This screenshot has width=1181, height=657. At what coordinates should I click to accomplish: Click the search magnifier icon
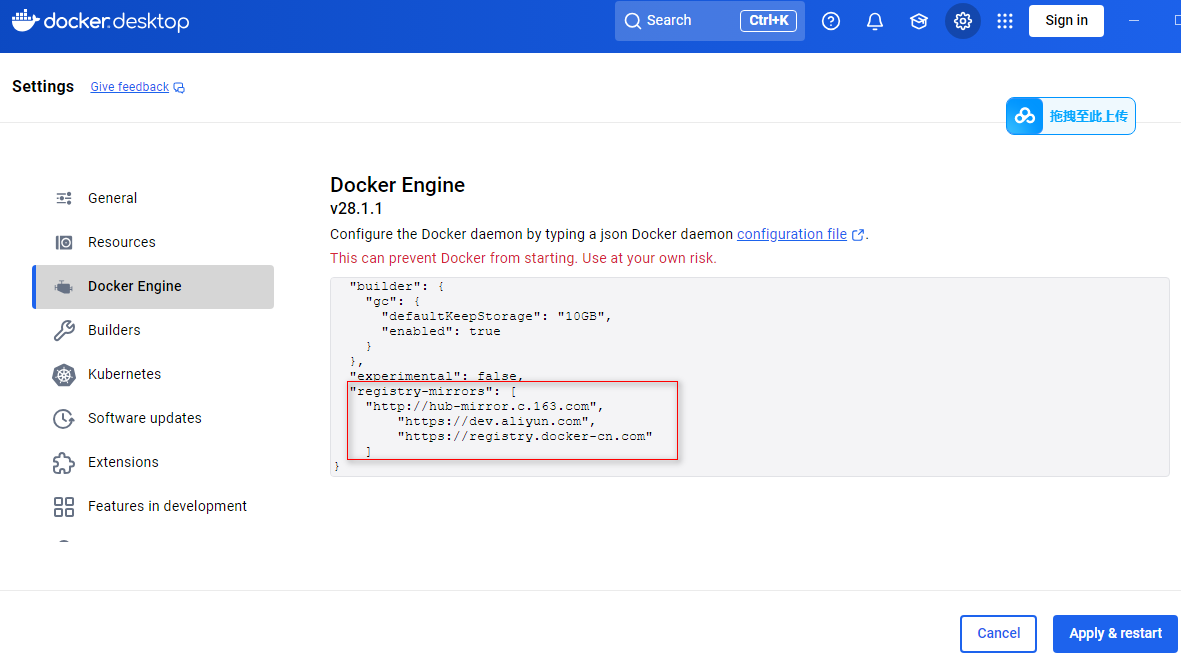[x=633, y=21]
